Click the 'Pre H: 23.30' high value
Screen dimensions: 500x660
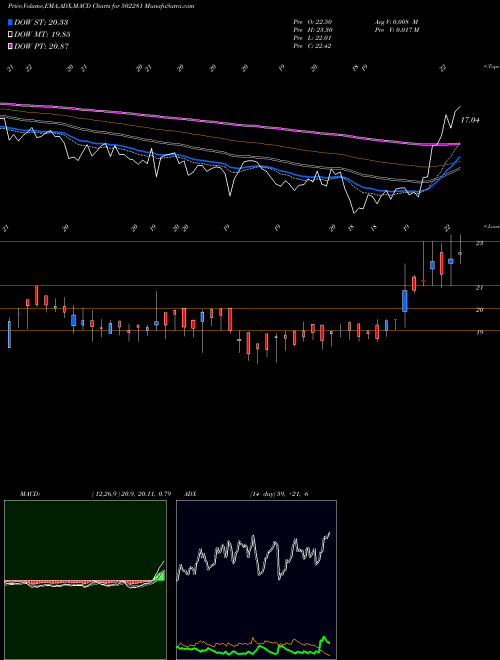[x=312, y=30]
